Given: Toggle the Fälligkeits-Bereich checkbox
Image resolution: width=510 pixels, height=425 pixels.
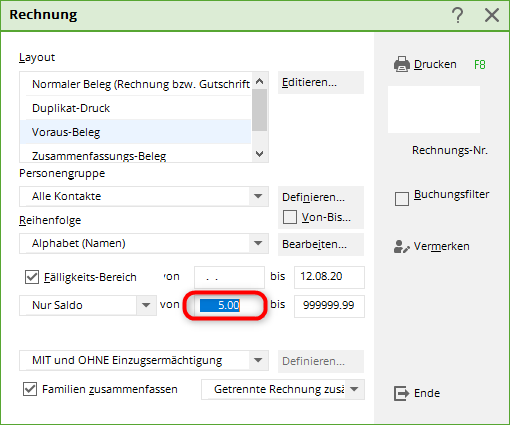Looking at the screenshot, I should (32, 277).
